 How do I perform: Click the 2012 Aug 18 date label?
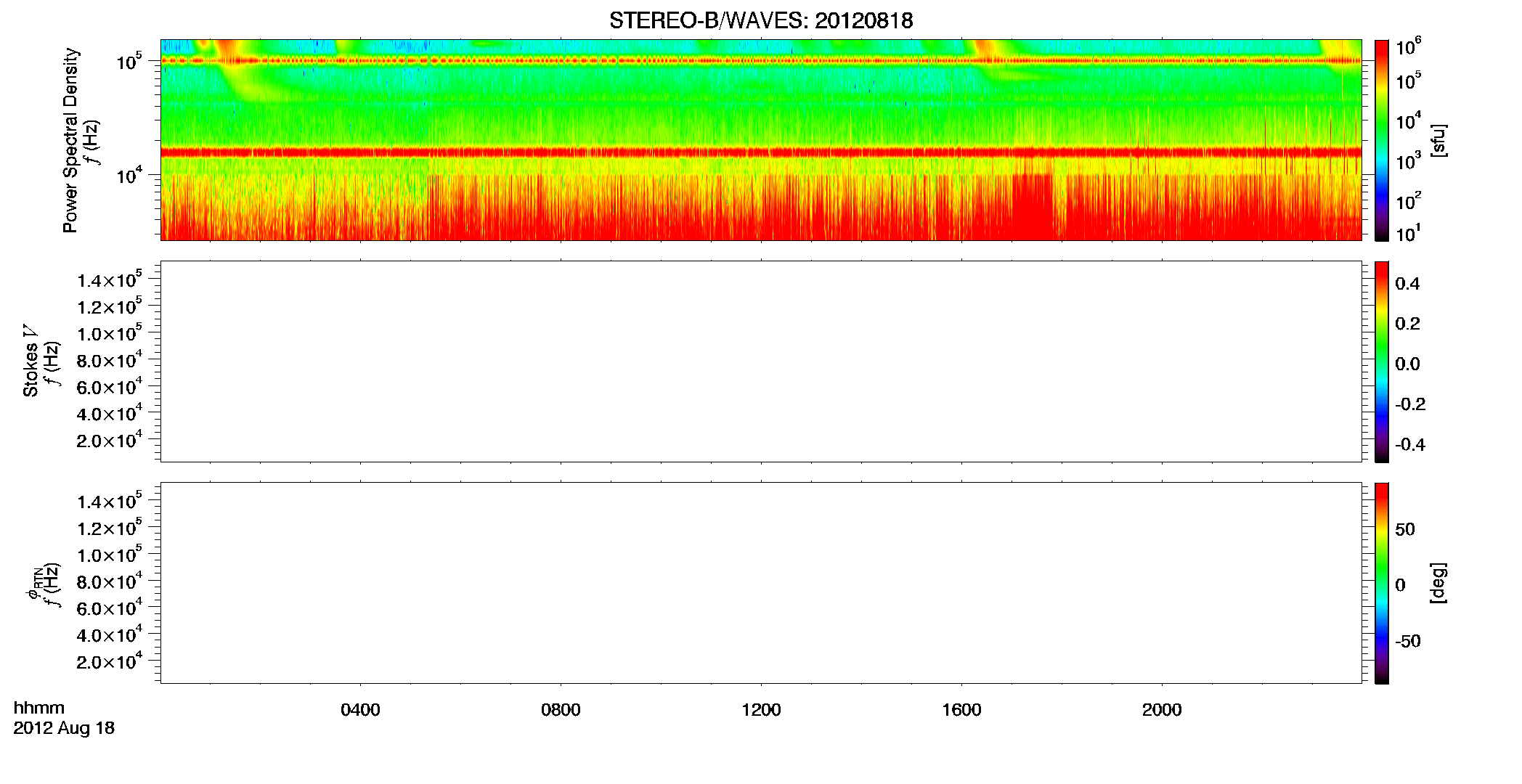[x=64, y=728]
